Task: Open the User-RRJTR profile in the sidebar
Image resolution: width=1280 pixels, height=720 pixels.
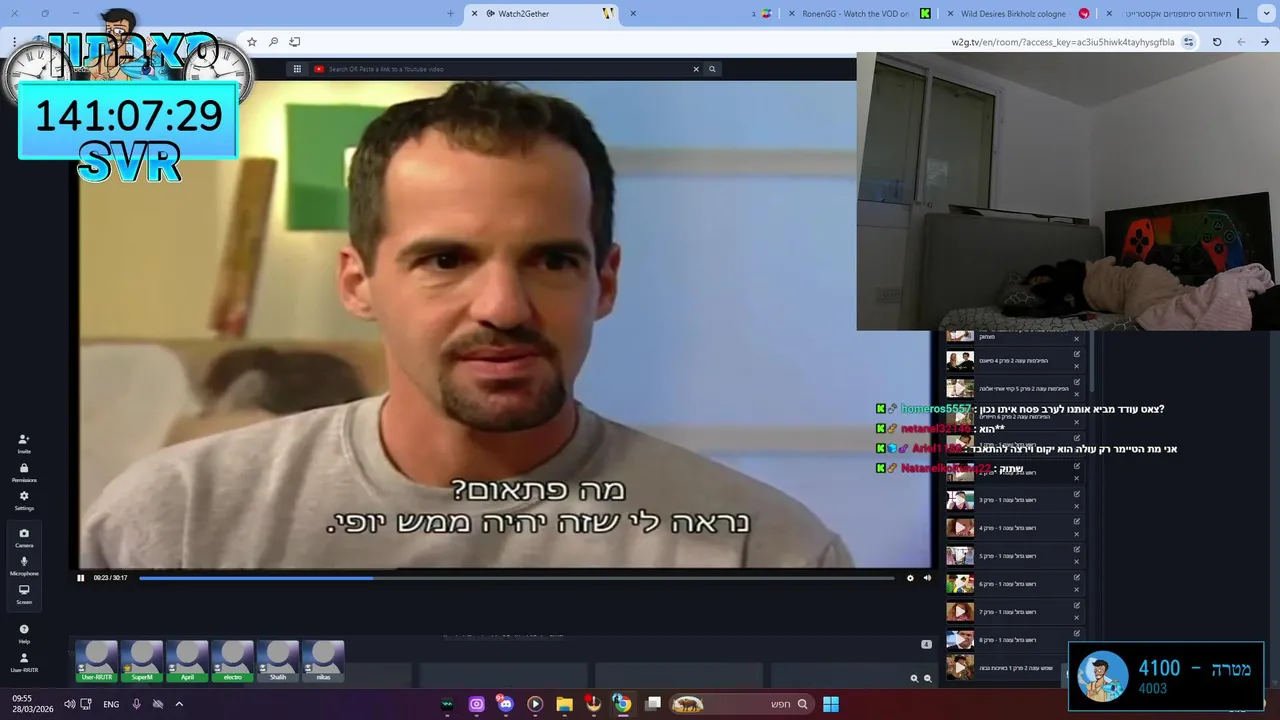Action: point(24,662)
